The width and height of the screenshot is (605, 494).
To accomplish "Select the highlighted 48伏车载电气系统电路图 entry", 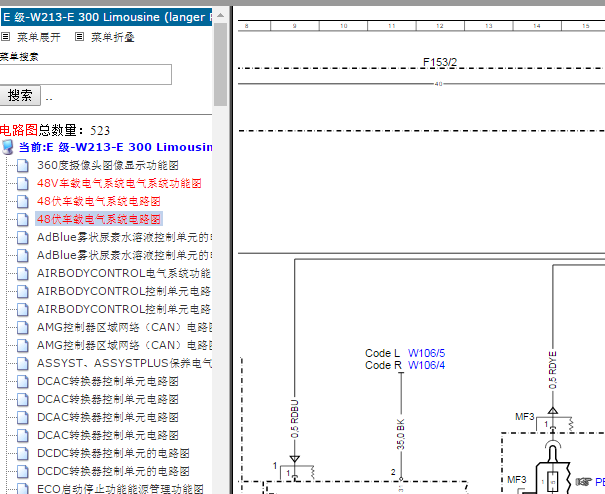I will pyautogui.click(x=99, y=219).
